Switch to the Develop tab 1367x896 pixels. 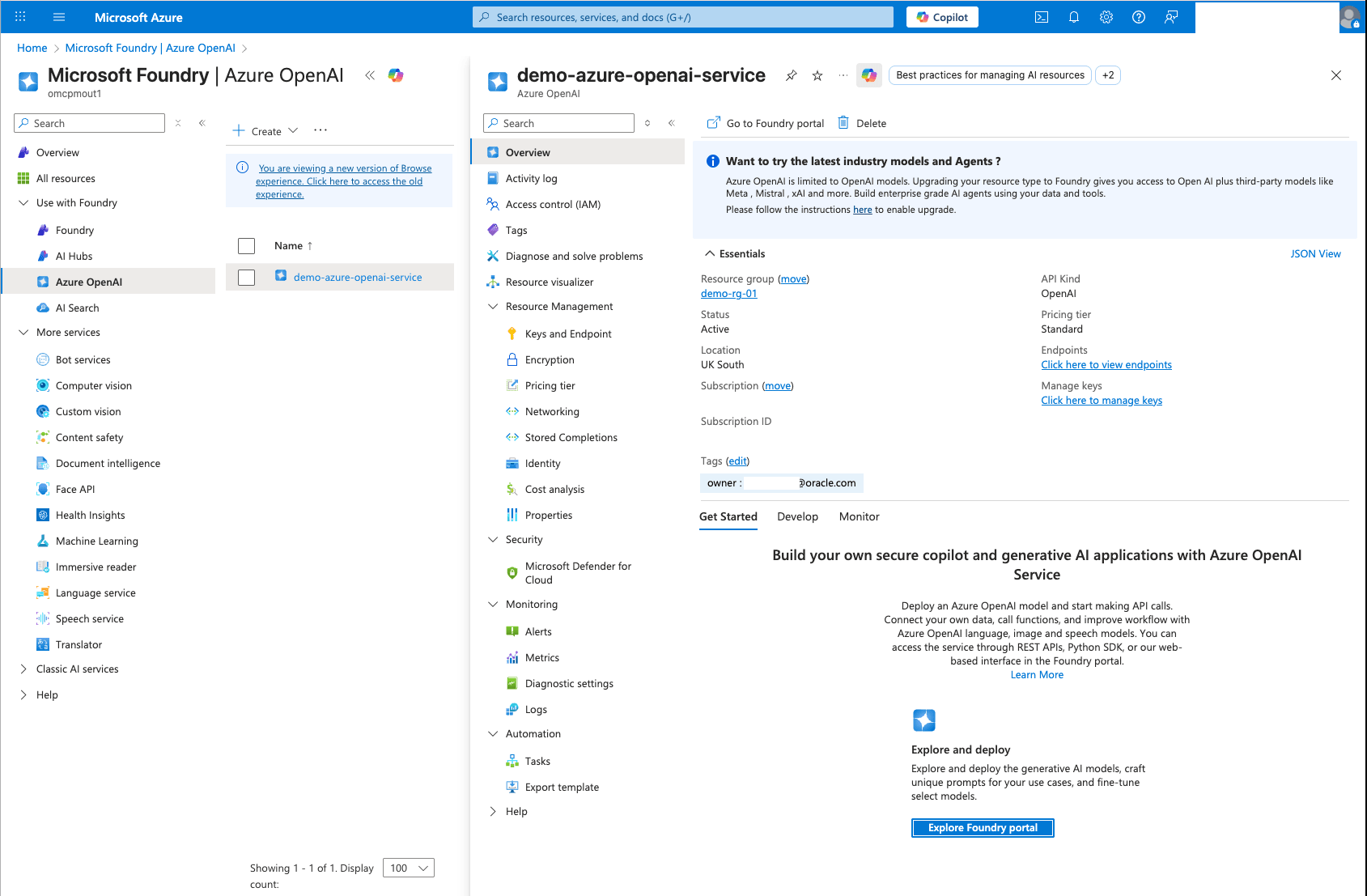797,516
